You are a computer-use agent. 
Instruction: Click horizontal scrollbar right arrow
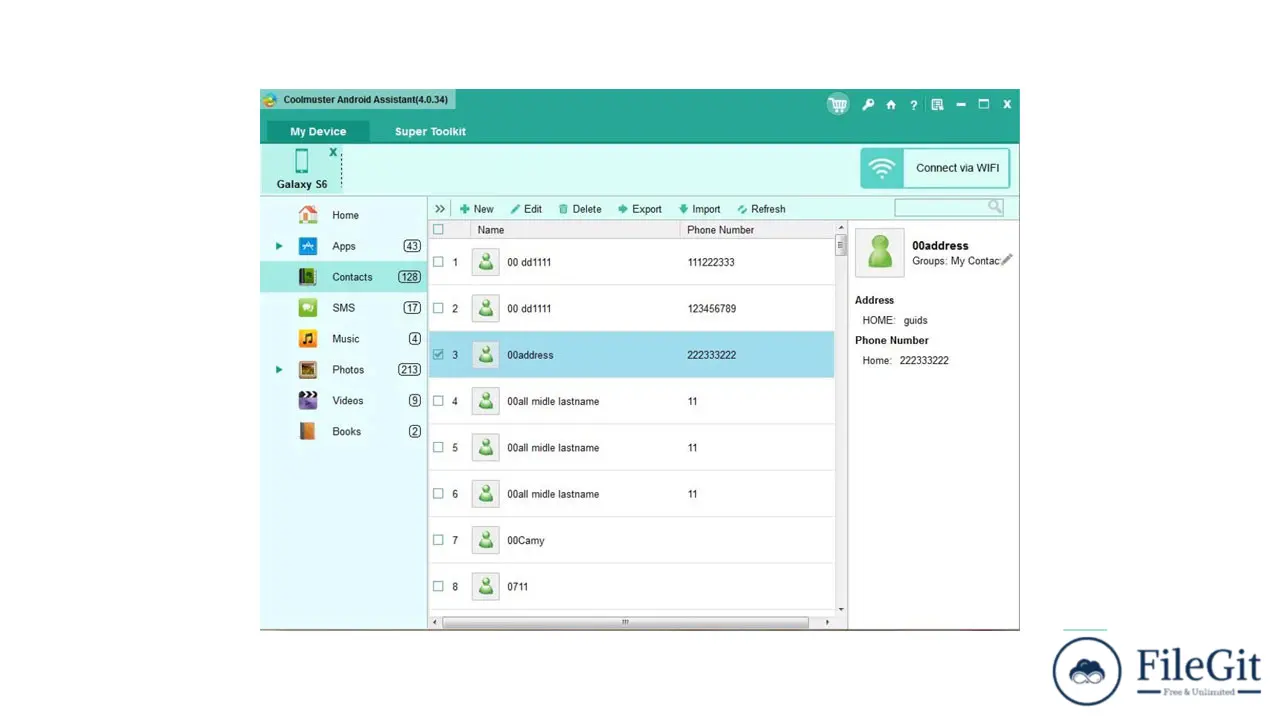[x=827, y=622]
